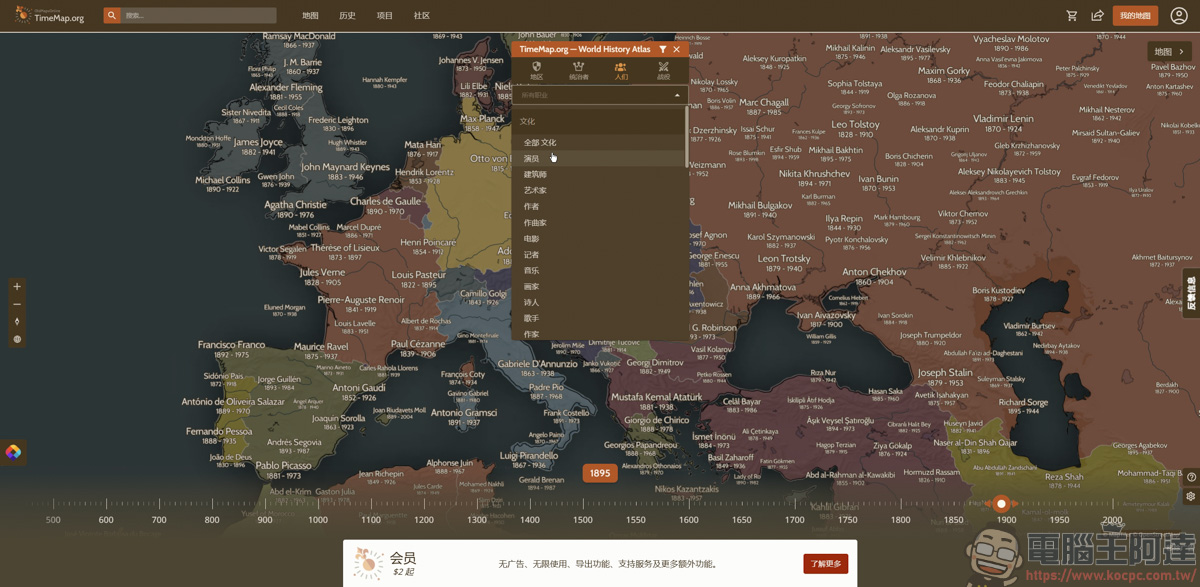The height and width of the screenshot is (587, 1200).
Task: Jump timeline to year 1750
Action: coord(847,520)
